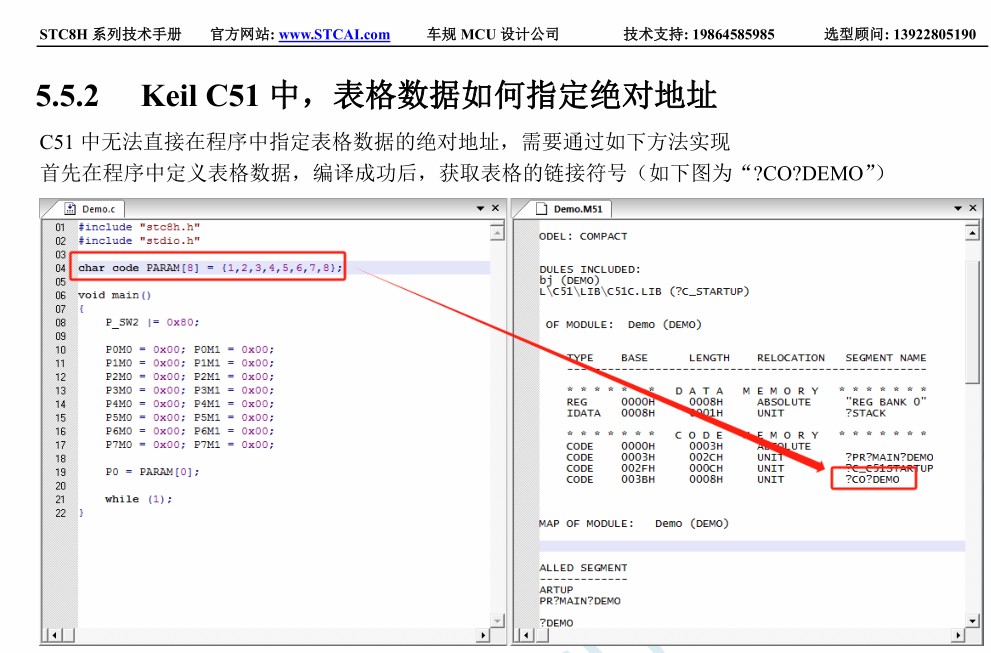
Task: Click the ALLED SEGMENT line
Action: pyautogui.click(x=583, y=568)
